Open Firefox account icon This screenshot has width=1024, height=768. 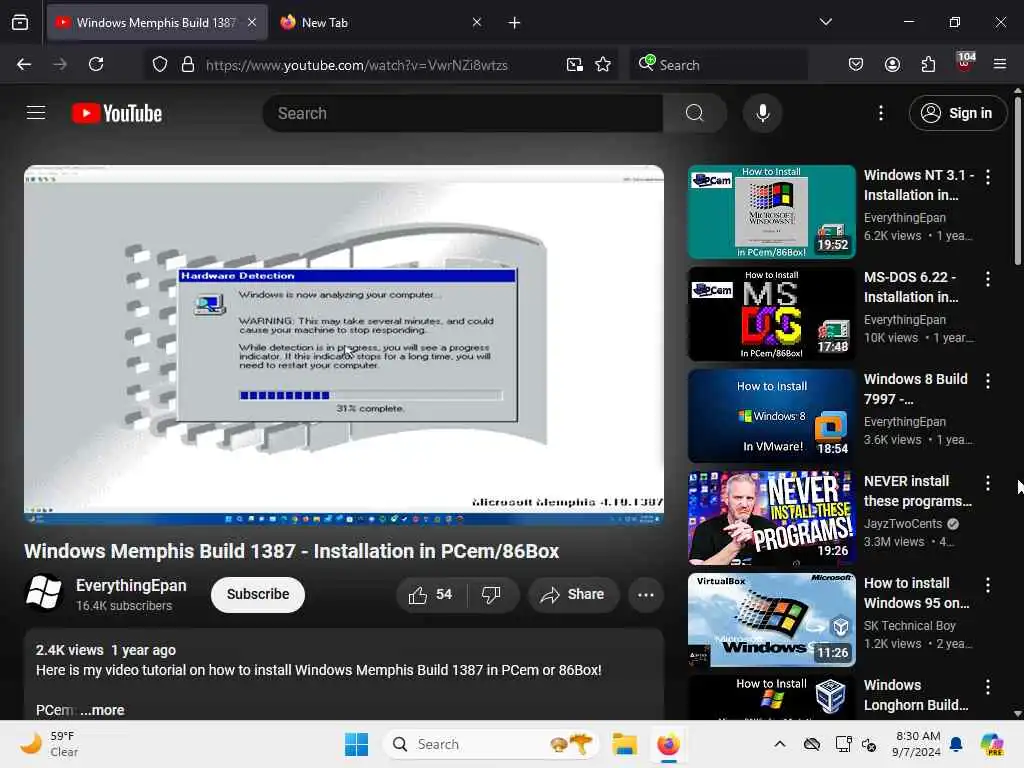(x=892, y=64)
